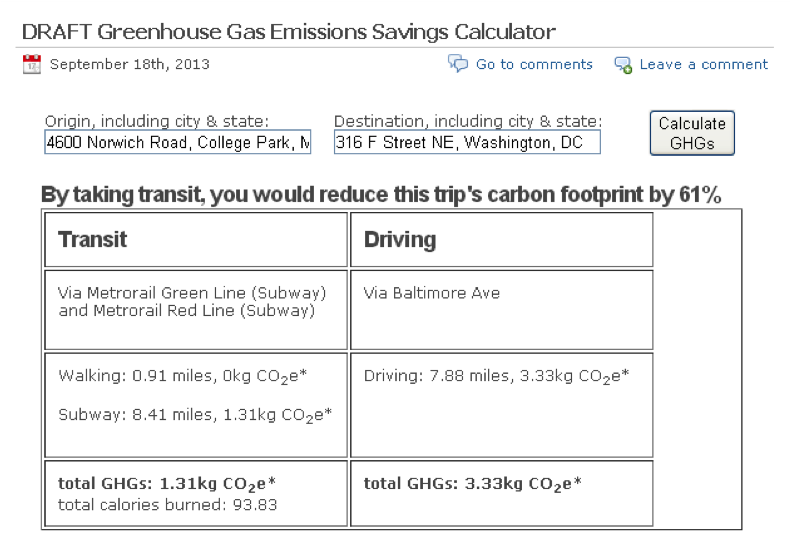The image size is (791, 537).
Task: Click the Transit column header cell
Action: pos(196,240)
